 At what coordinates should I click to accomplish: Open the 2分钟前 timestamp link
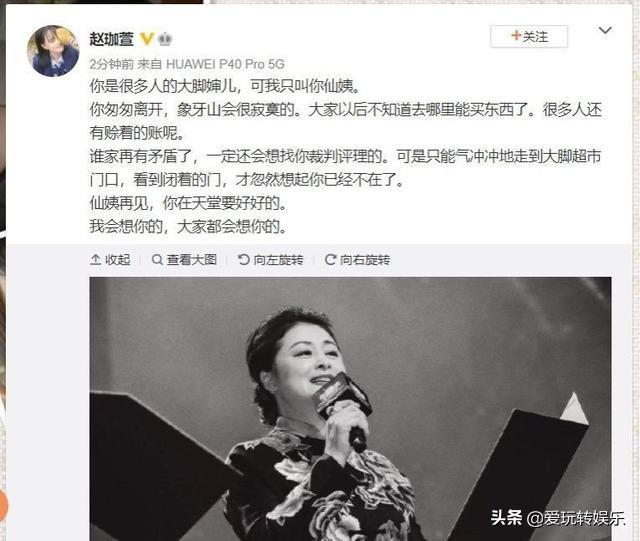tap(111, 64)
